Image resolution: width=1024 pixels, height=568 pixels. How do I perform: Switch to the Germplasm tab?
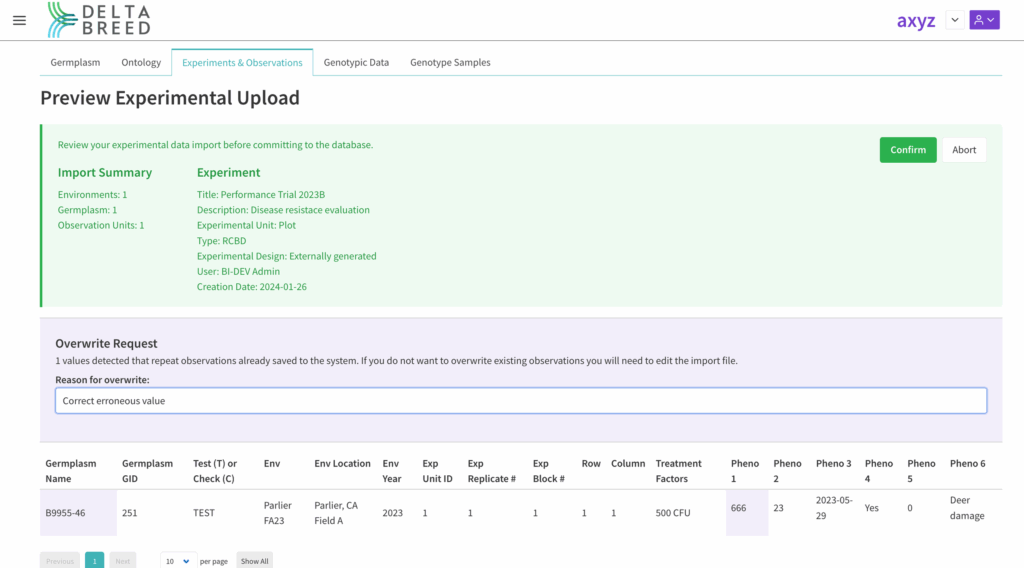pyautogui.click(x=75, y=62)
